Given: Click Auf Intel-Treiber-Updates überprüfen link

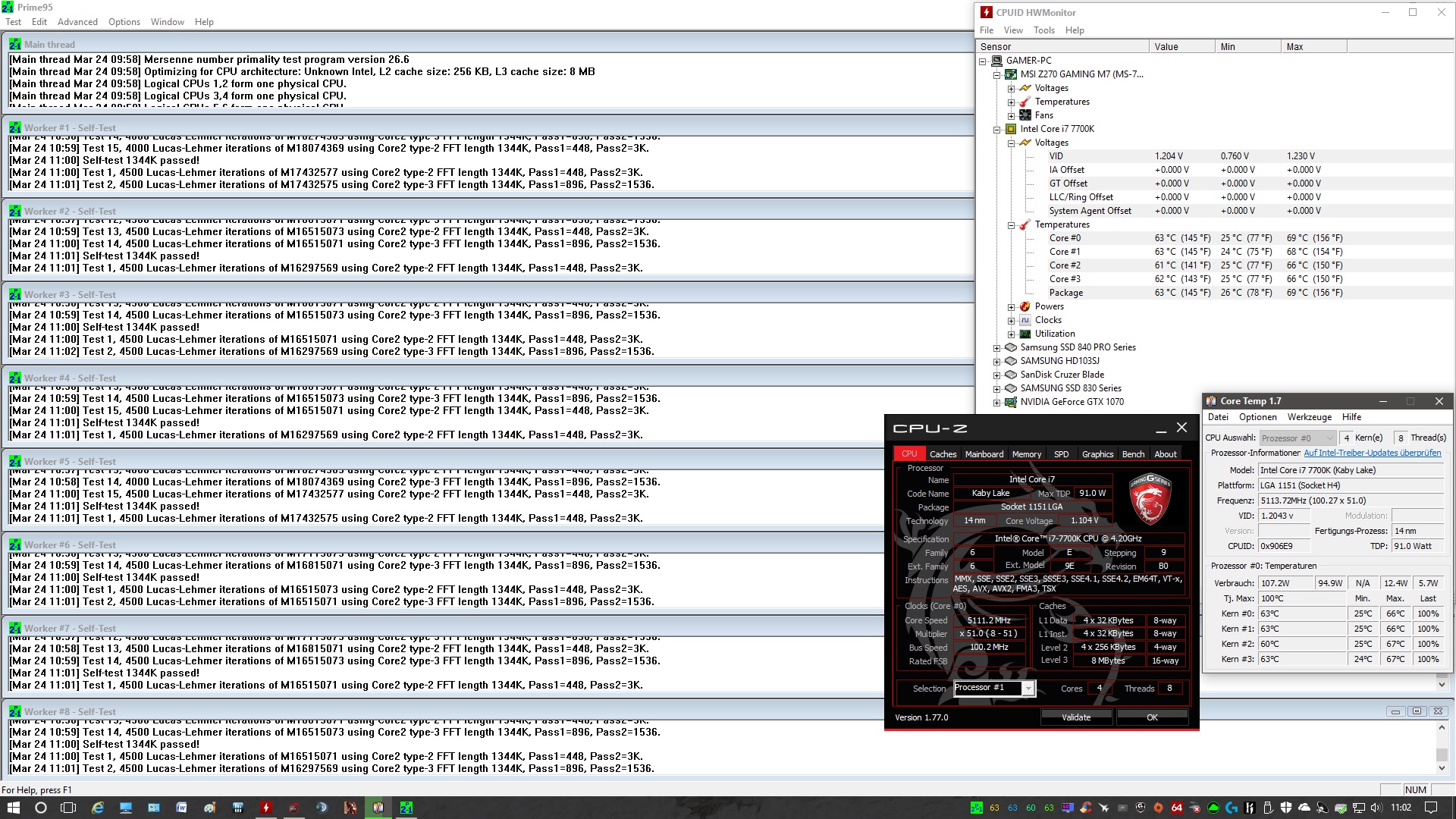Looking at the screenshot, I should pos(1372,453).
